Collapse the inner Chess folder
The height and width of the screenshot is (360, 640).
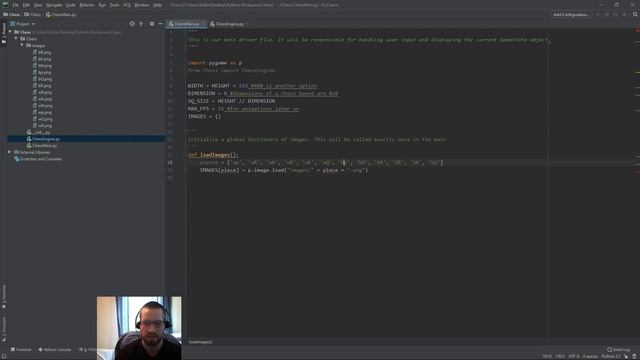pos(16,39)
